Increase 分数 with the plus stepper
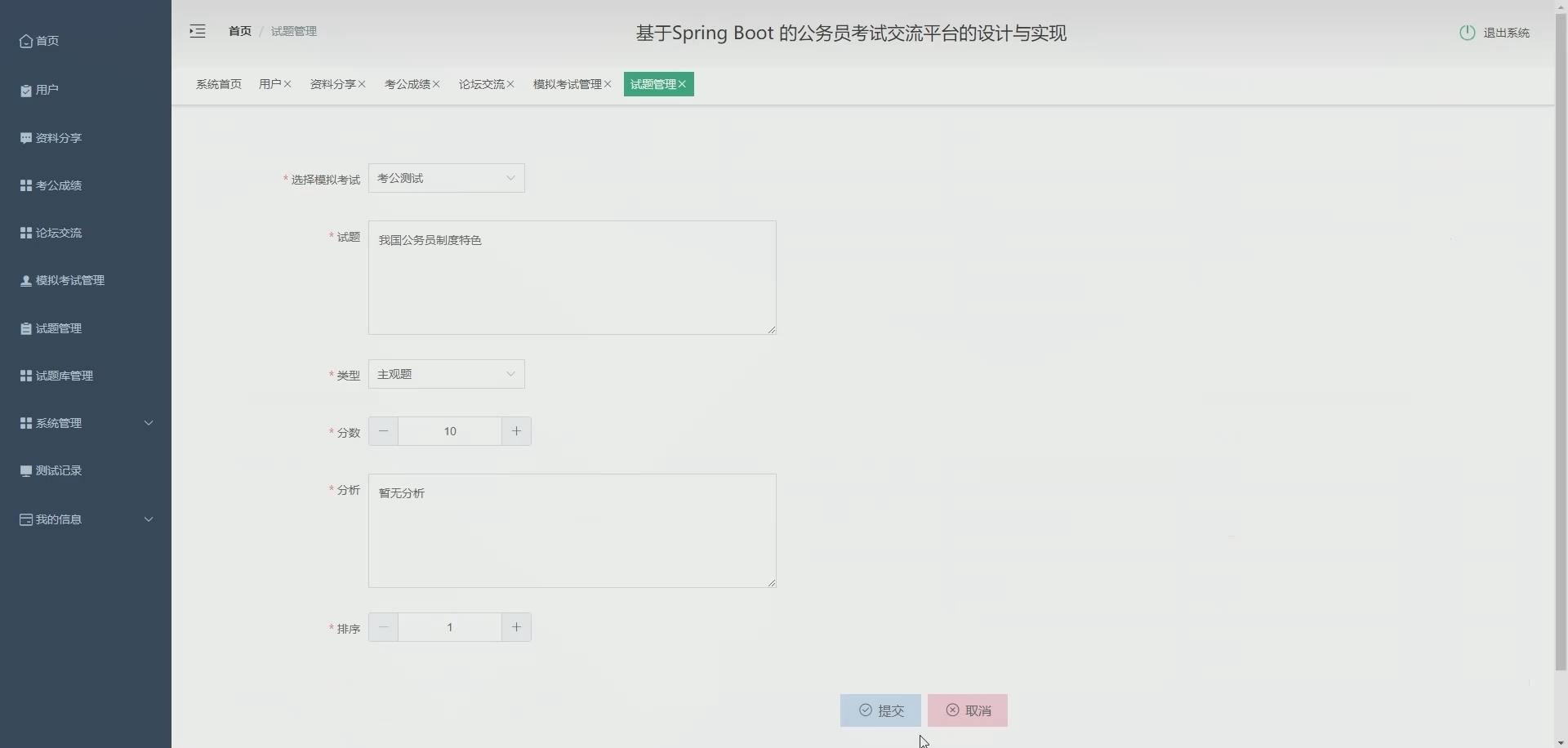Screen dimensions: 1568x748 tap(515, 431)
